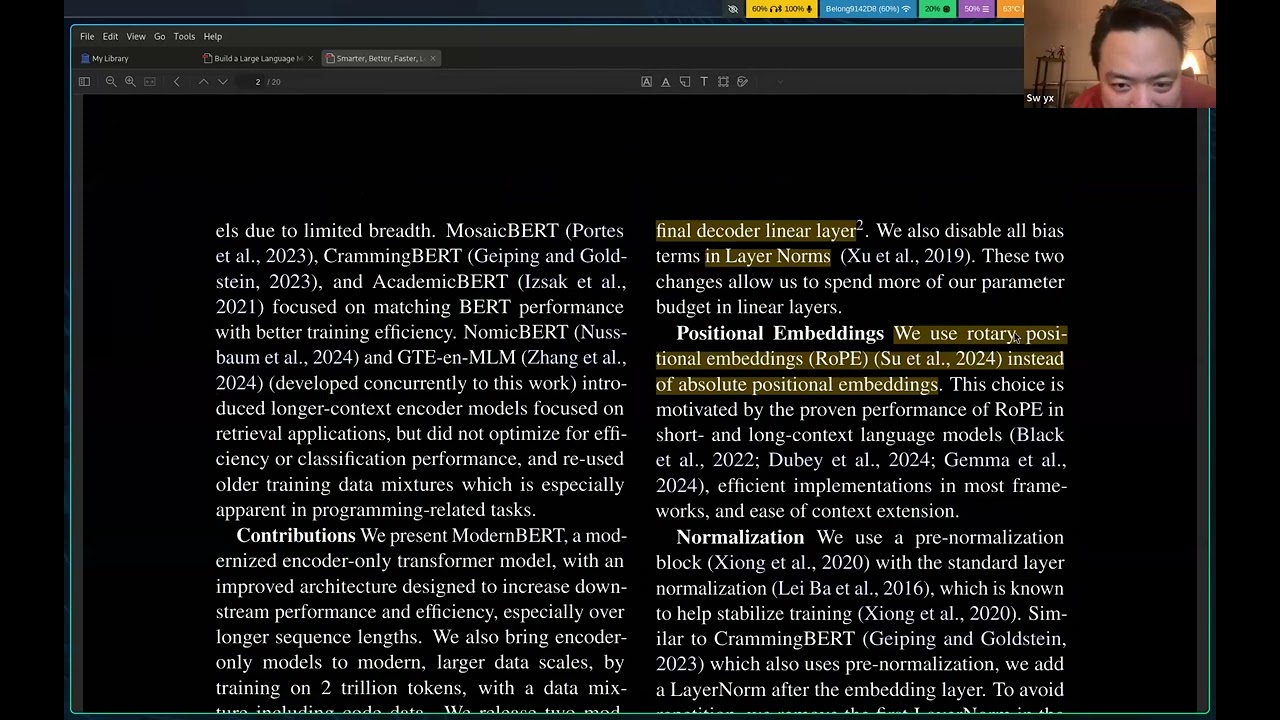Select the Area selection tool
The width and height of the screenshot is (1280, 720).
[723, 82]
